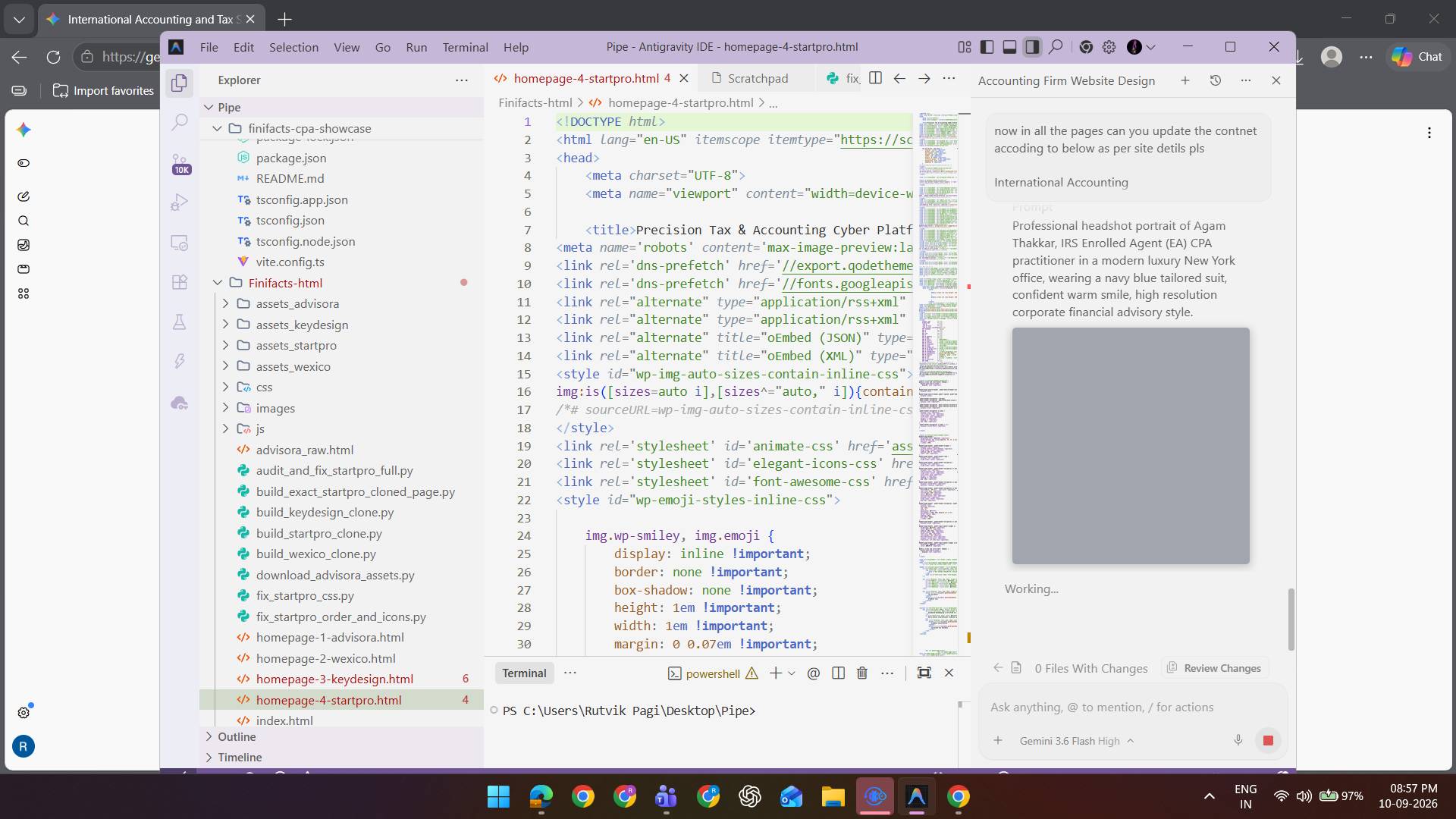Image resolution: width=1456 pixels, height=819 pixels.
Task: Open the Terminal menu in menu bar
Action: (465, 47)
